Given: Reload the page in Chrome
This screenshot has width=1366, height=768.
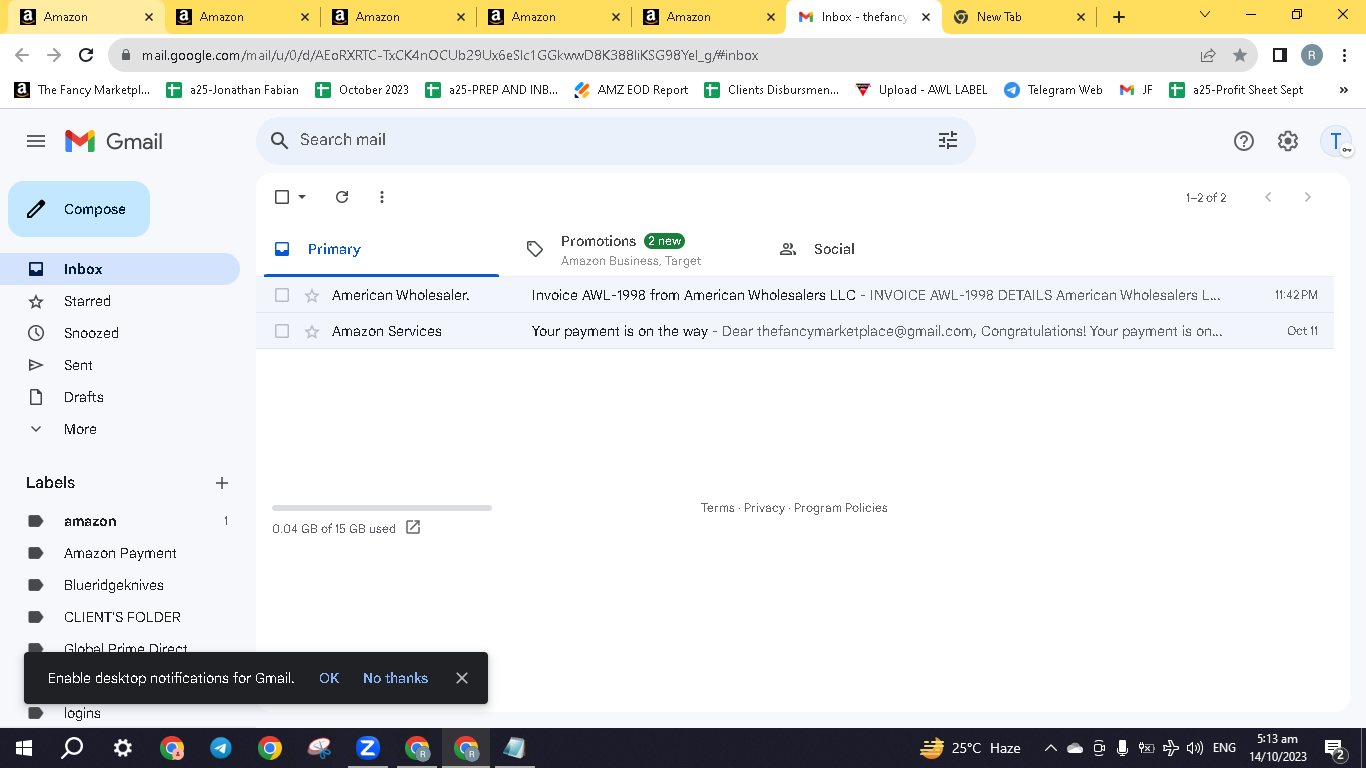Looking at the screenshot, I should point(86,56).
